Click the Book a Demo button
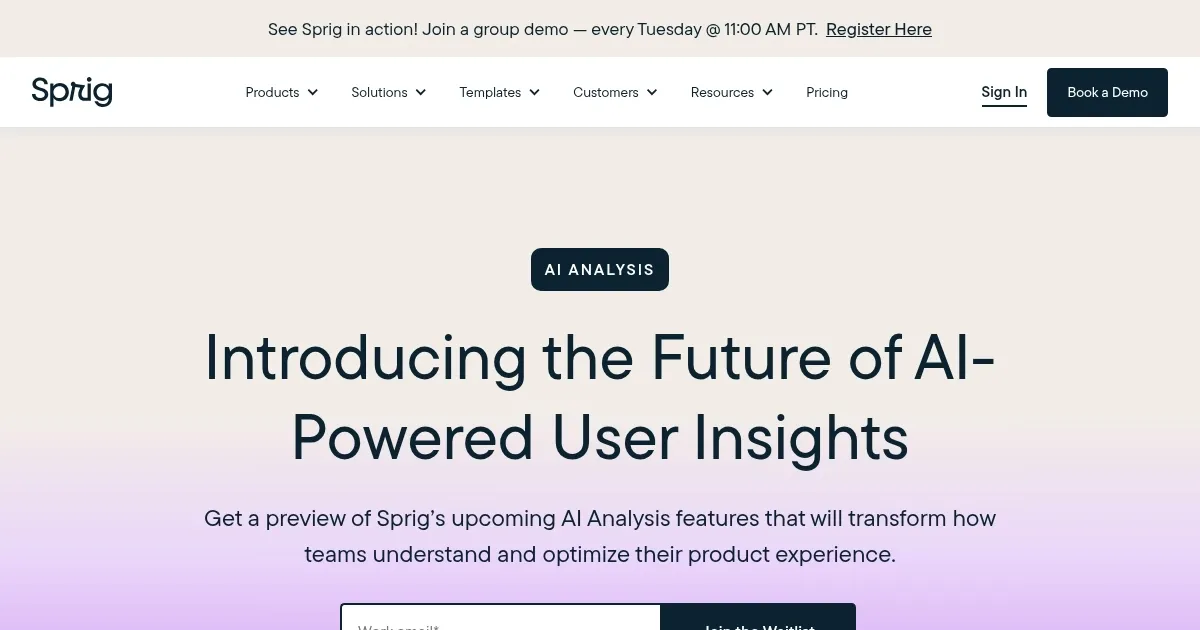 click(x=1107, y=92)
